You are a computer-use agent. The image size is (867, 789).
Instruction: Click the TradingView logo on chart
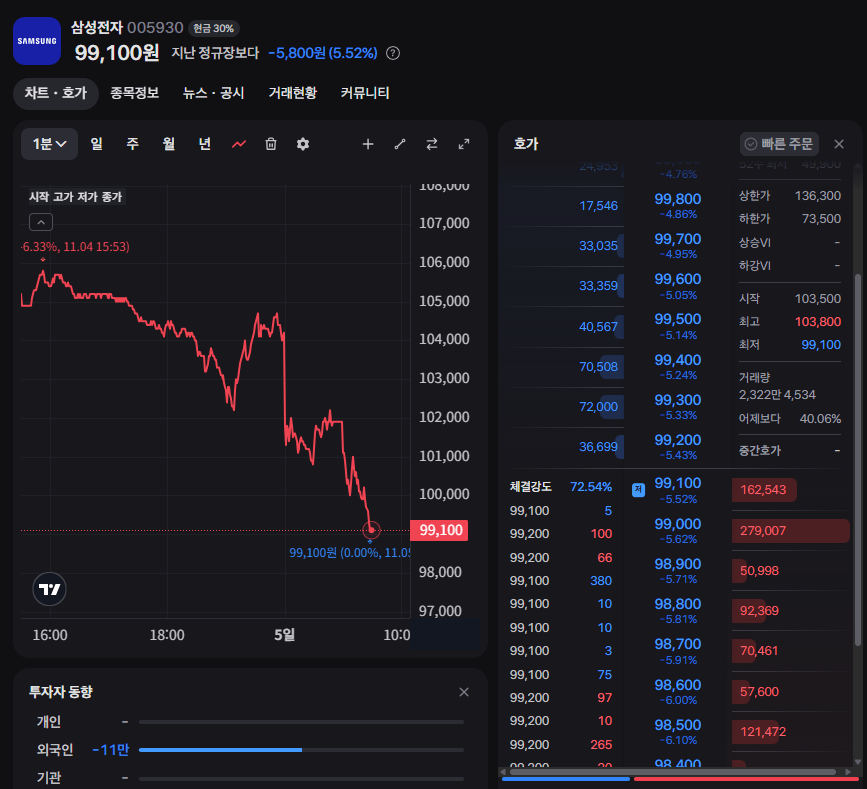coord(49,590)
